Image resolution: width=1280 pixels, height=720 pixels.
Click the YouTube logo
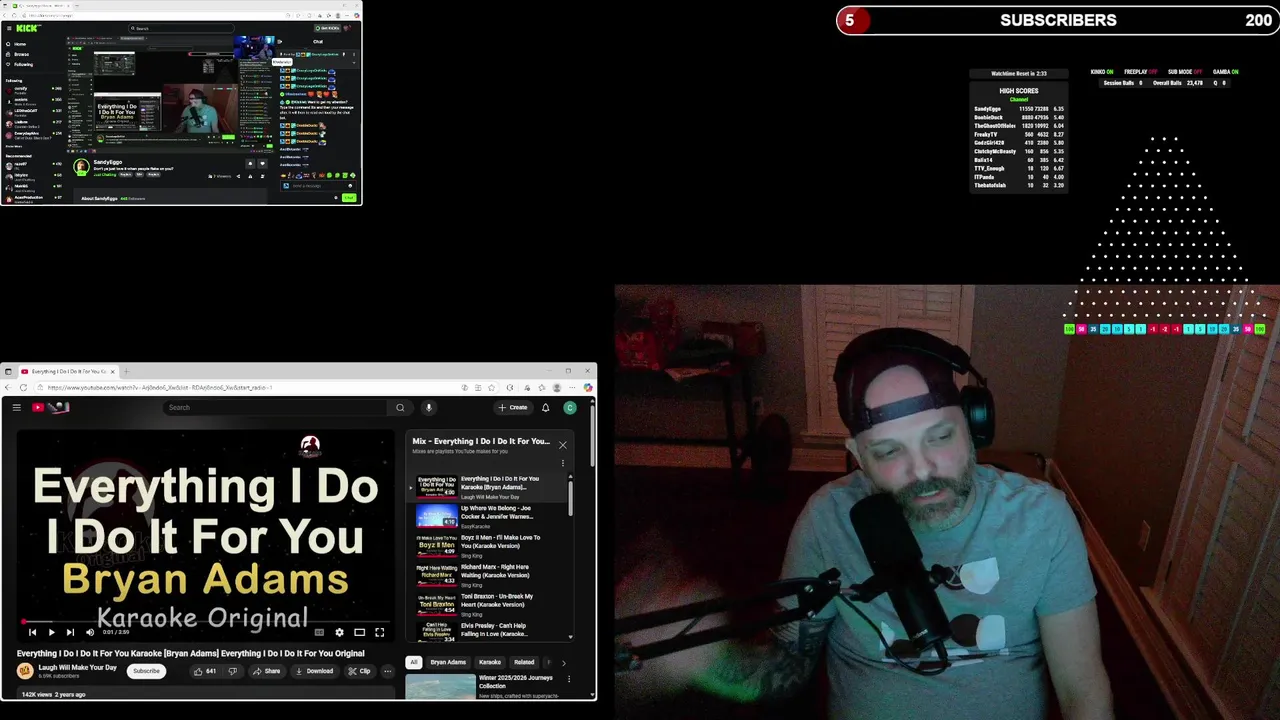[x=51, y=407]
